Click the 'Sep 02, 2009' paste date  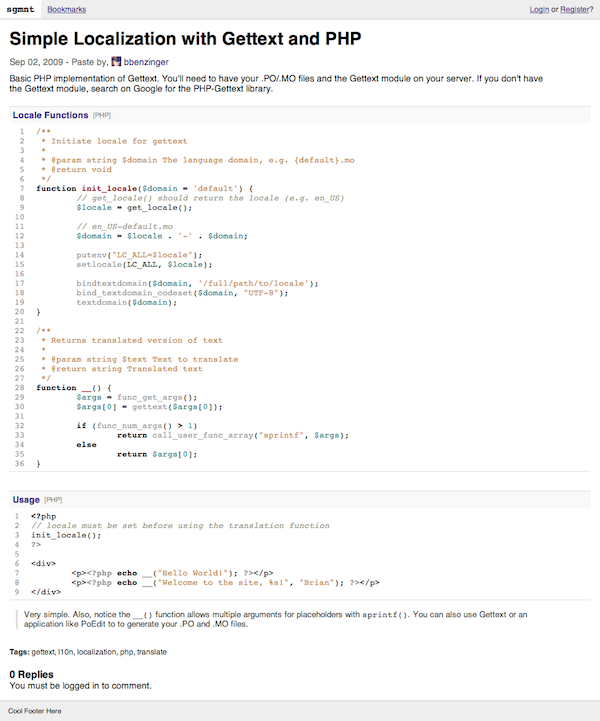click(x=36, y=62)
